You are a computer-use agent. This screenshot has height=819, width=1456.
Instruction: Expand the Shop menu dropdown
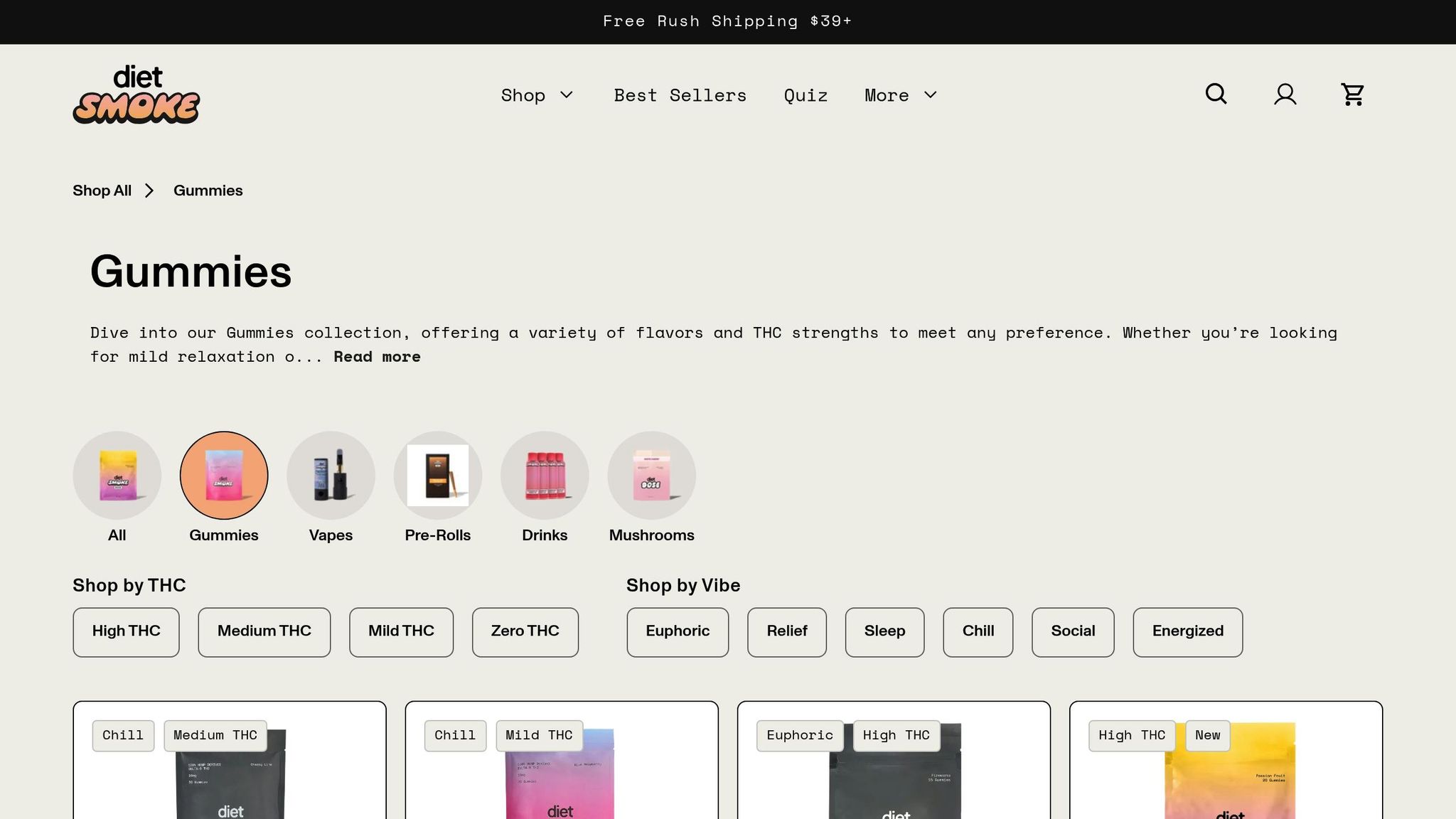(537, 95)
